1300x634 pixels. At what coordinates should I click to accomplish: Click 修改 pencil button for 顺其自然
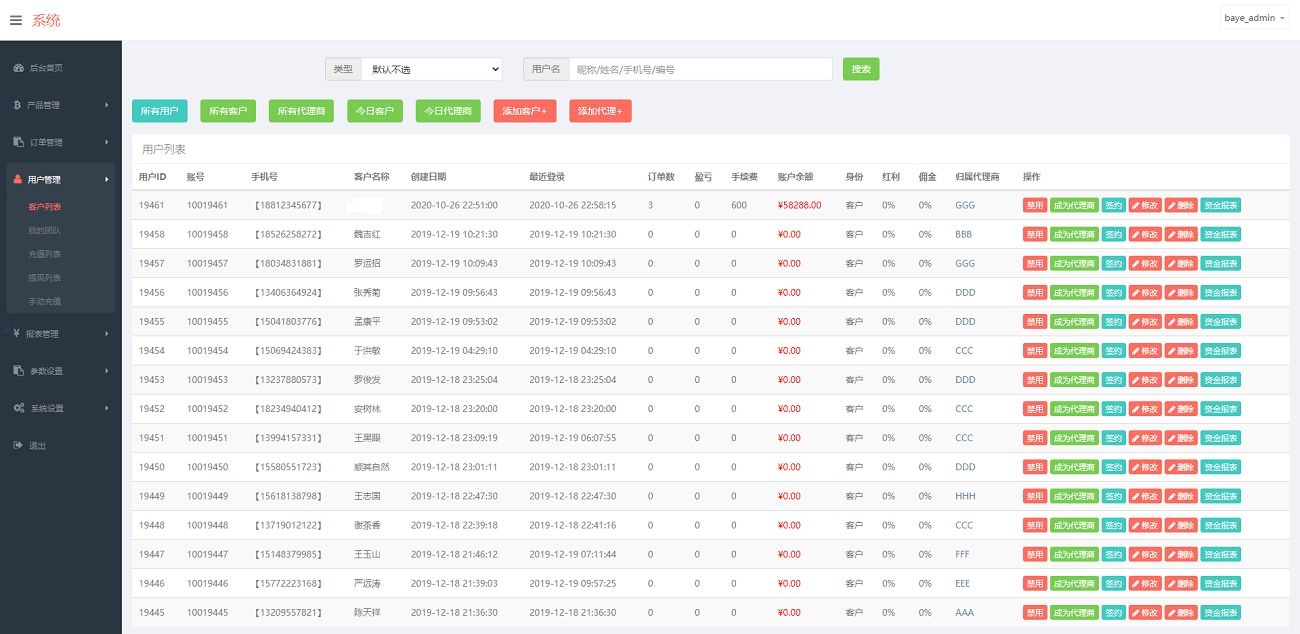click(x=1145, y=466)
